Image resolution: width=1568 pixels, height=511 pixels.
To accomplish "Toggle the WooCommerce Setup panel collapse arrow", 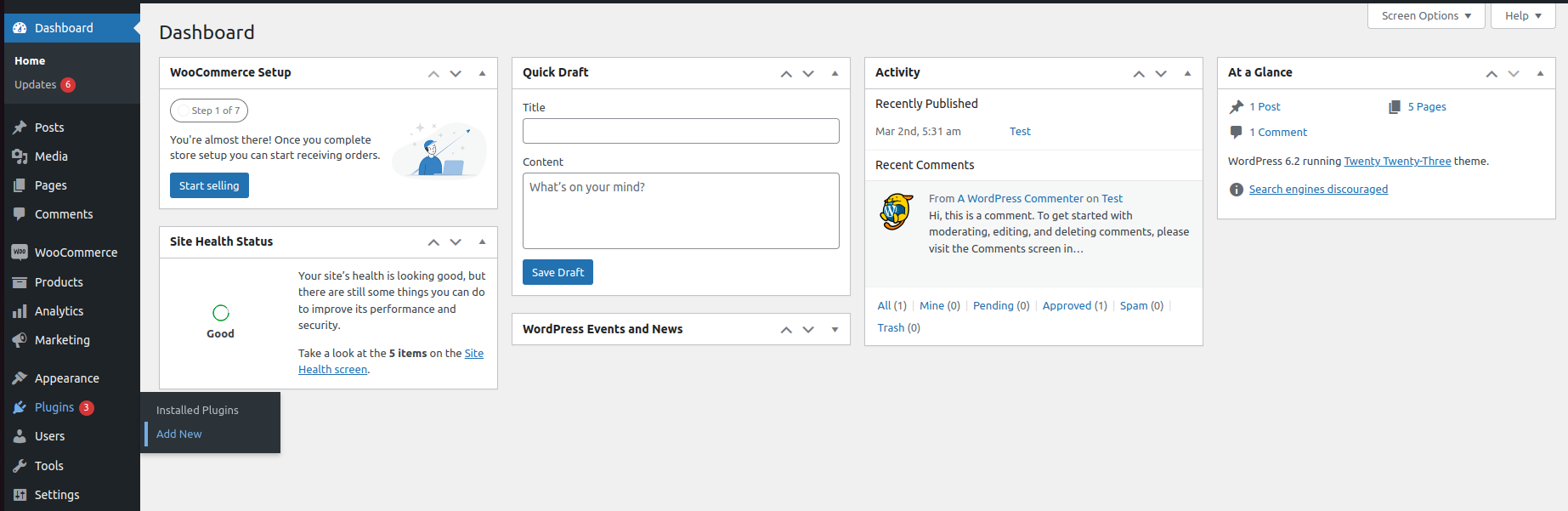I will (482, 73).
